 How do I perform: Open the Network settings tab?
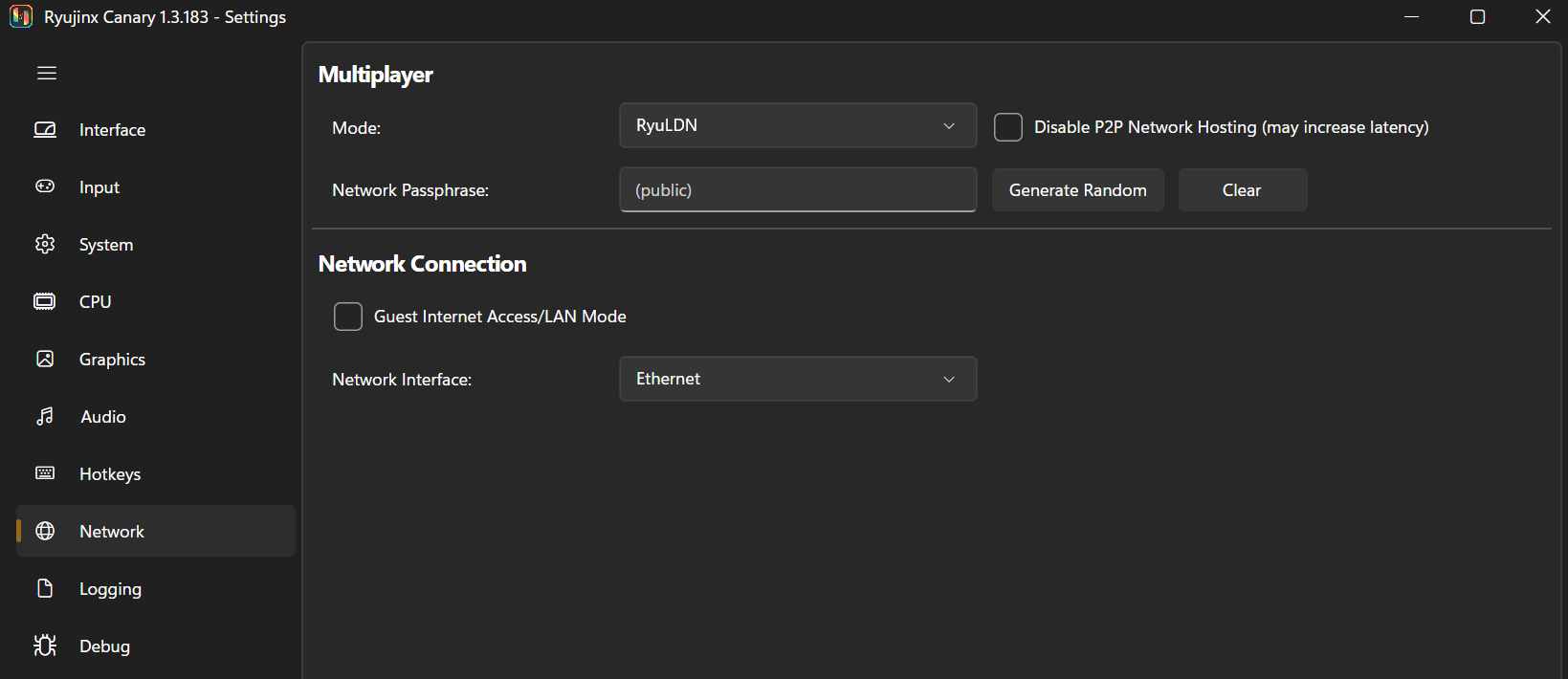point(112,532)
